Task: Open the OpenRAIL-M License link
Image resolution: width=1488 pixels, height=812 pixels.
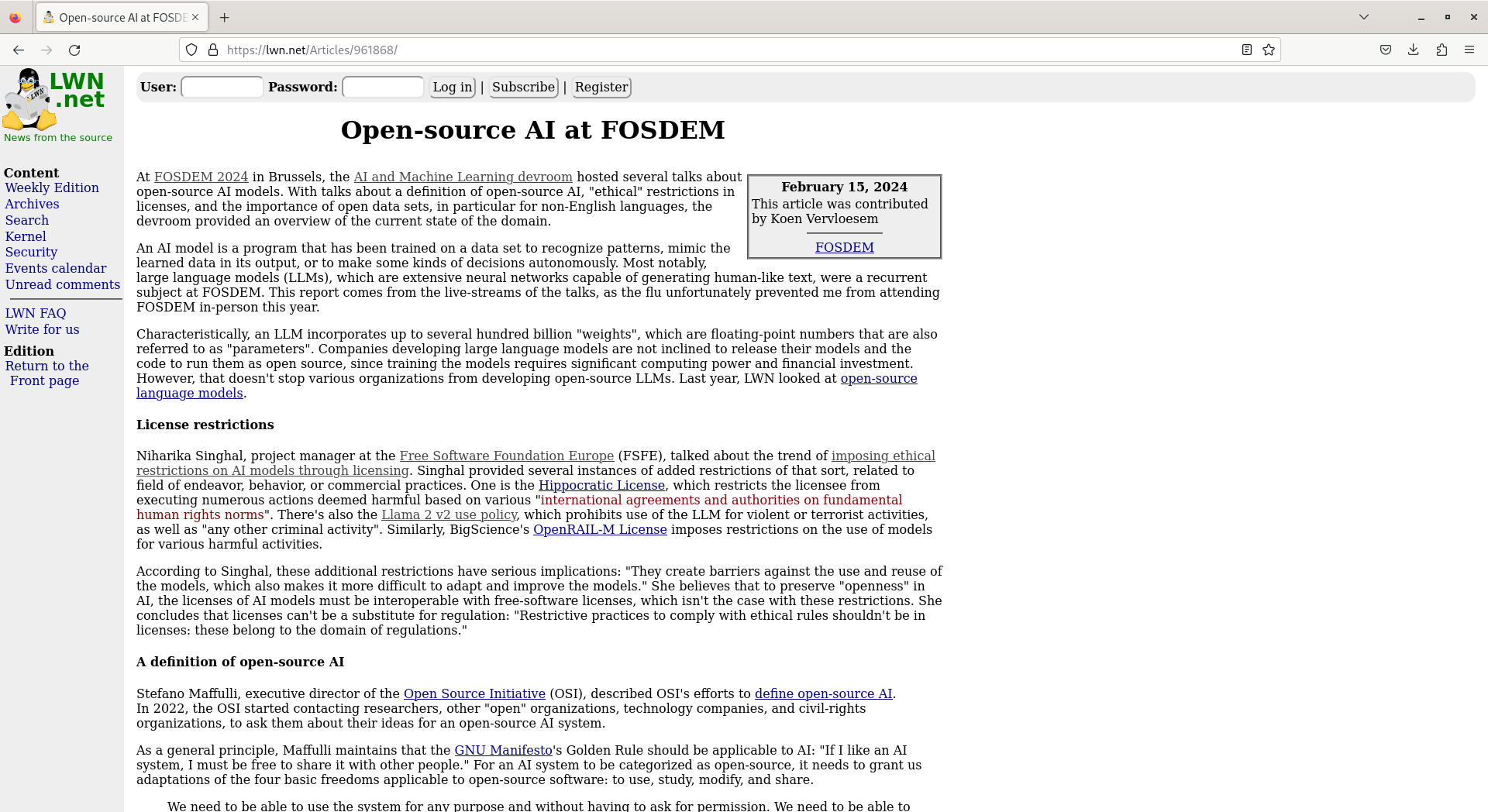Action: pyautogui.click(x=600, y=529)
